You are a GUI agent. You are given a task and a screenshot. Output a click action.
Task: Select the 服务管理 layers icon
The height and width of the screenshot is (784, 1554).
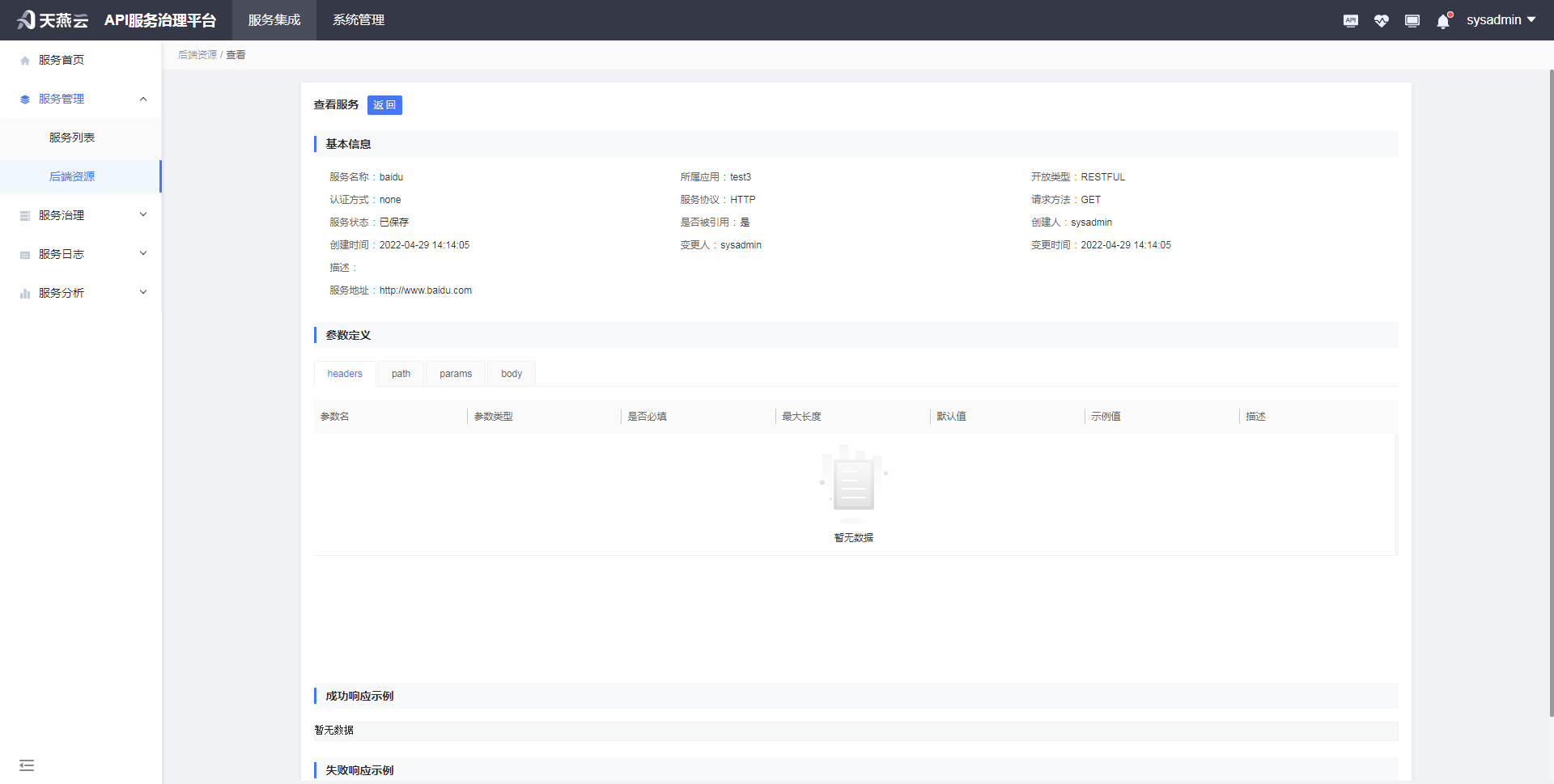24,98
